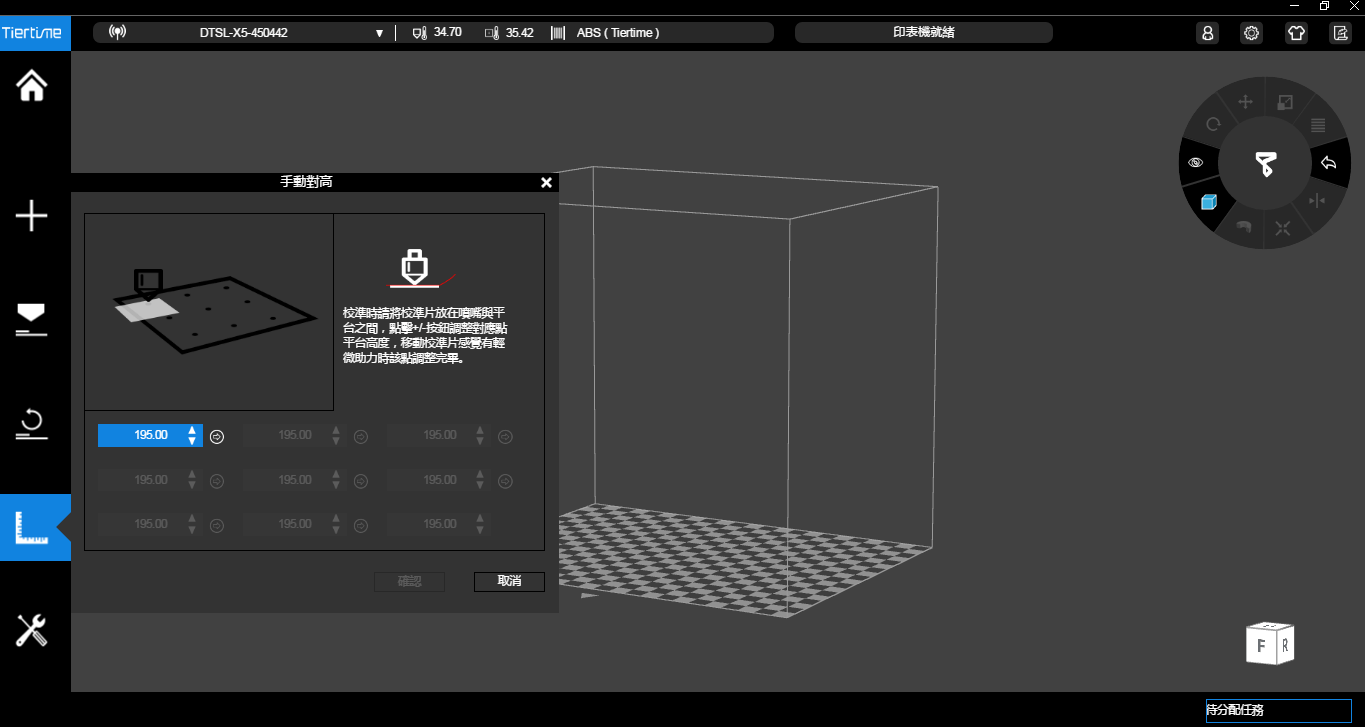The height and width of the screenshot is (727, 1365).
Task: Click the plus Add model icon
Action: coord(32,215)
